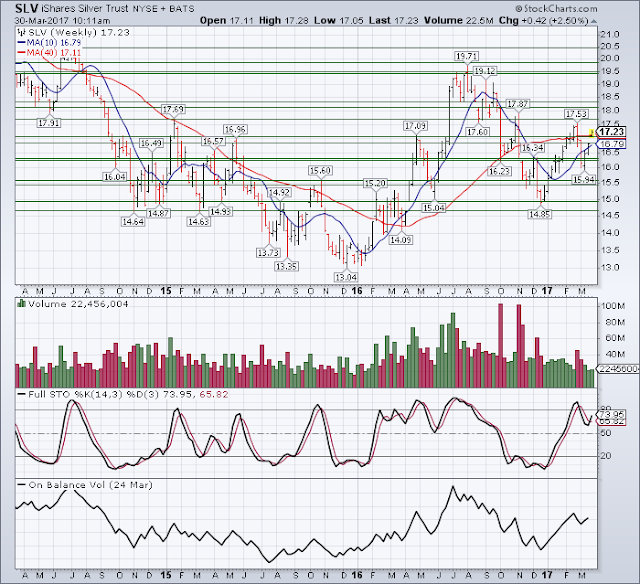The image size is (640, 584).
Task: Click the 19.71 price peak label
Action: click(467, 56)
